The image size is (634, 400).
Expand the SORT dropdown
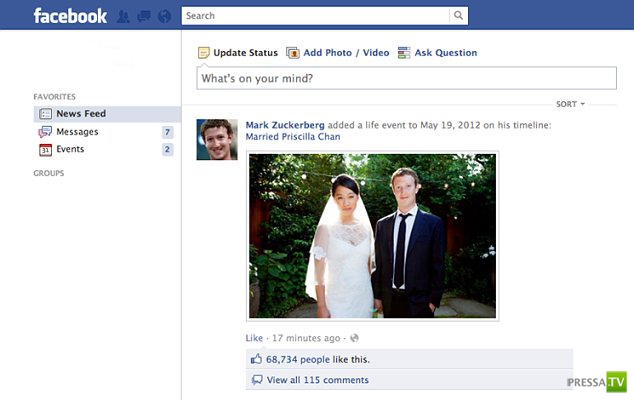[x=570, y=104]
